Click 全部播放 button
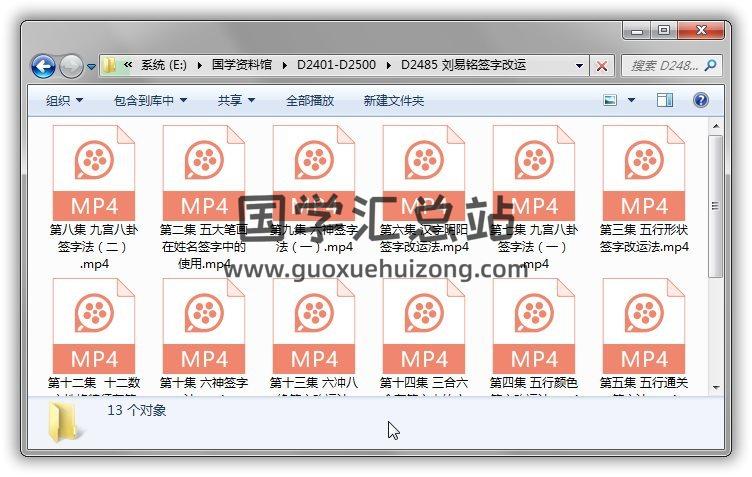 310,101
